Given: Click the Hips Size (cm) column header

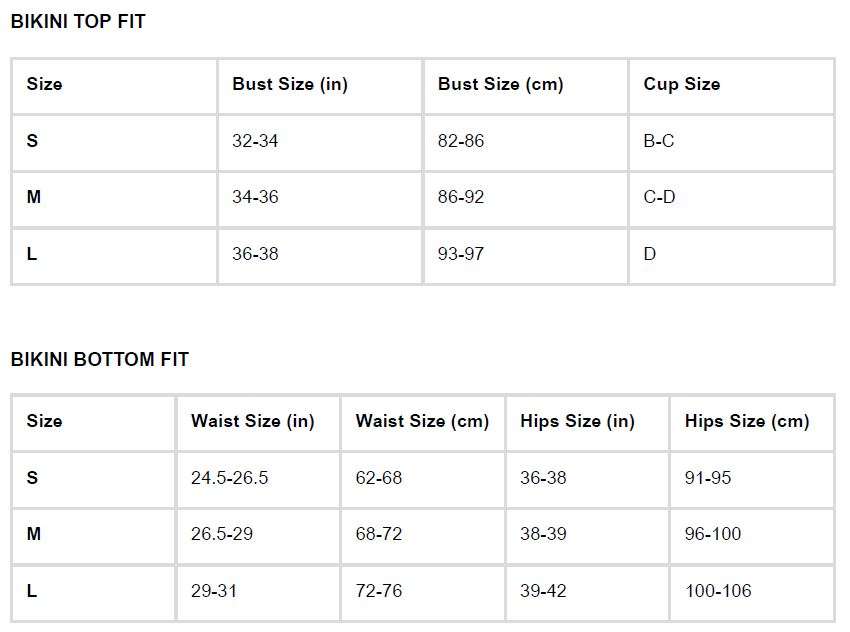Looking at the screenshot, I should (x=747, y=421).
